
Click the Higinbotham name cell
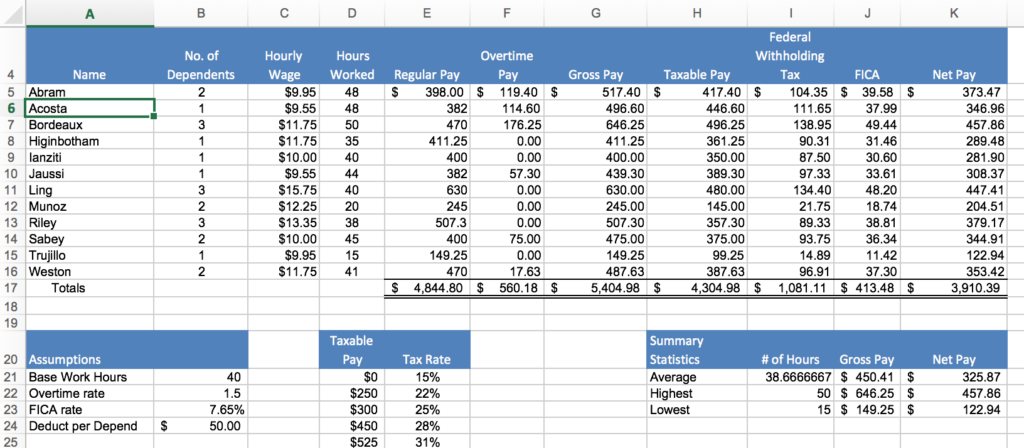click(90, 143)
